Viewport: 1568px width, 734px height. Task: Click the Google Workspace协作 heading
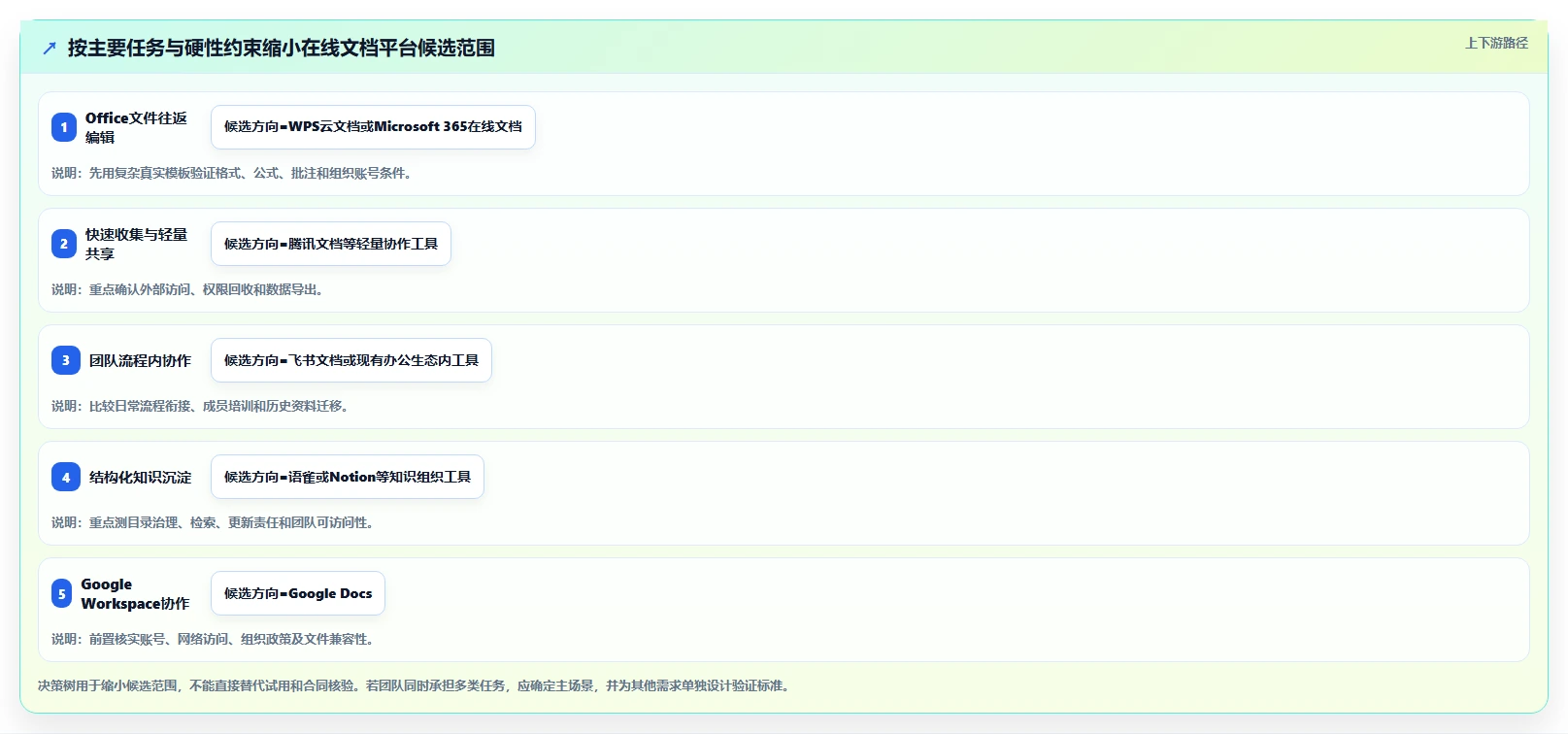click(x=135, y=593)
